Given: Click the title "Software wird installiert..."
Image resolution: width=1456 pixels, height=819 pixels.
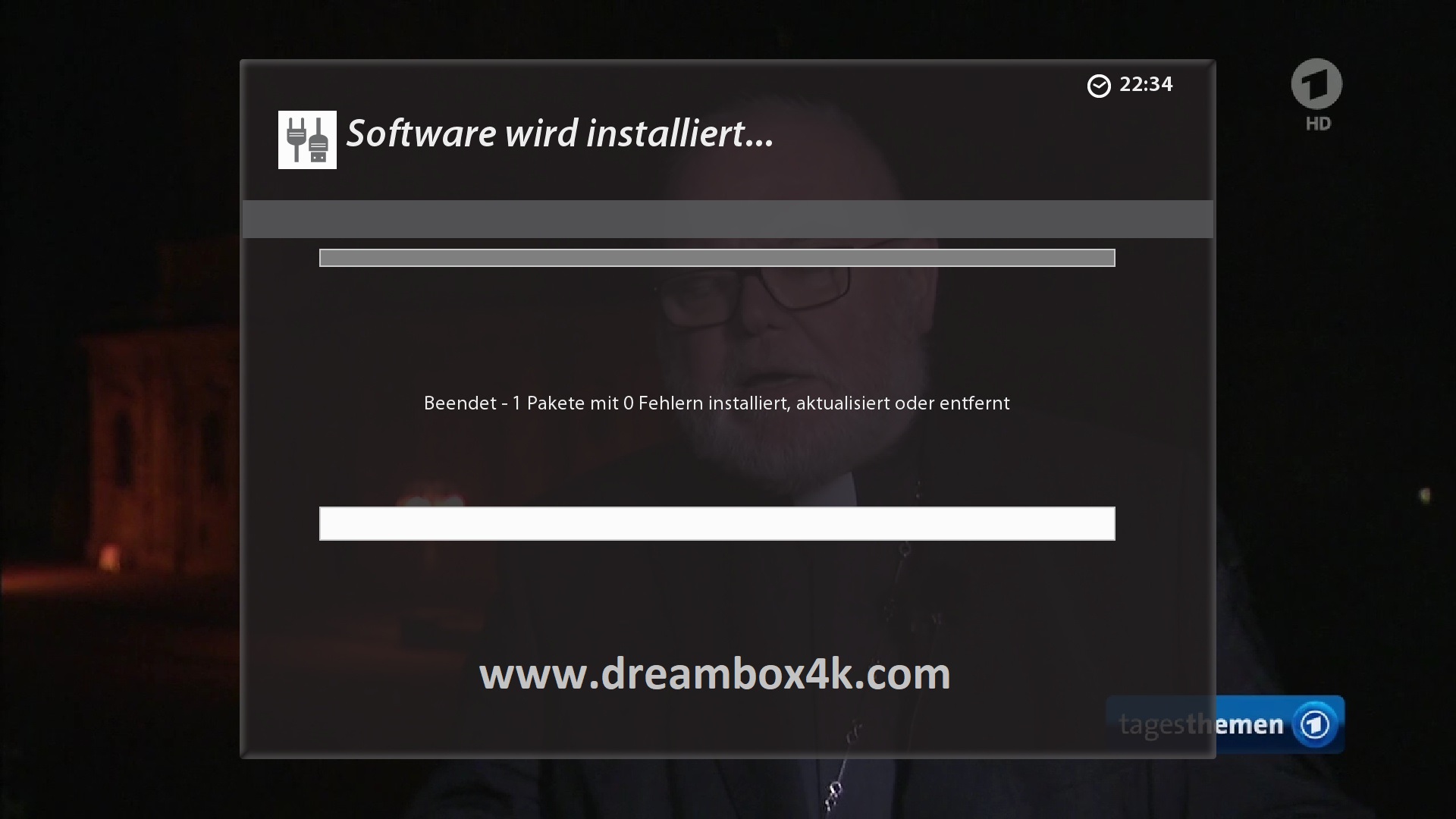Looking at the screenshot, I should tap(560, 133).
